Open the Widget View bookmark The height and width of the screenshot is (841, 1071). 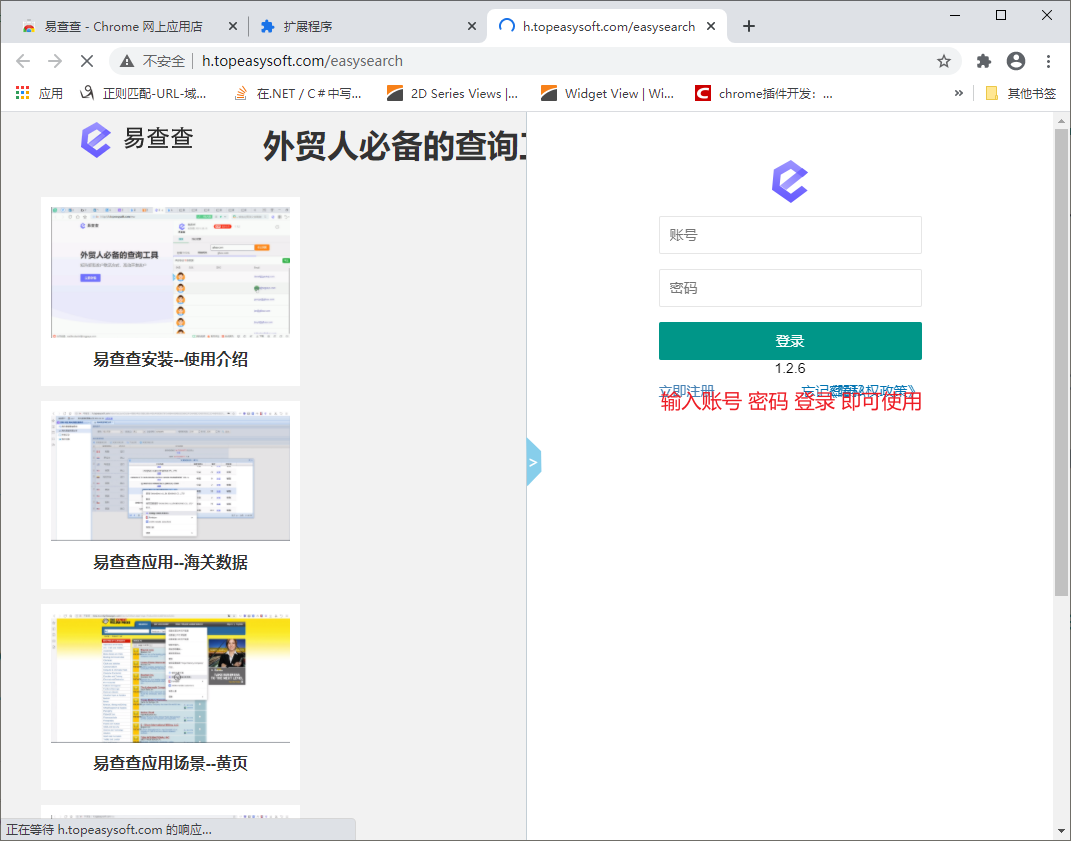point(607,94)
